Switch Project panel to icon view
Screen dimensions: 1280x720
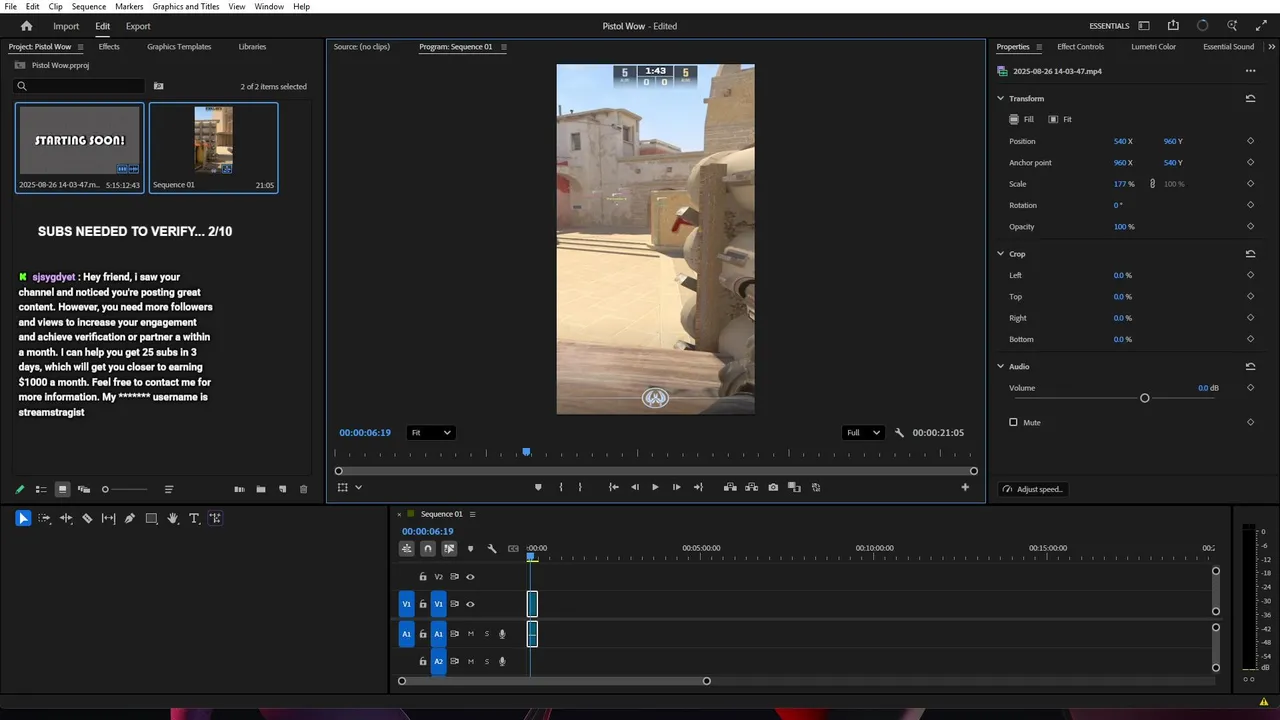click(62, 489)
